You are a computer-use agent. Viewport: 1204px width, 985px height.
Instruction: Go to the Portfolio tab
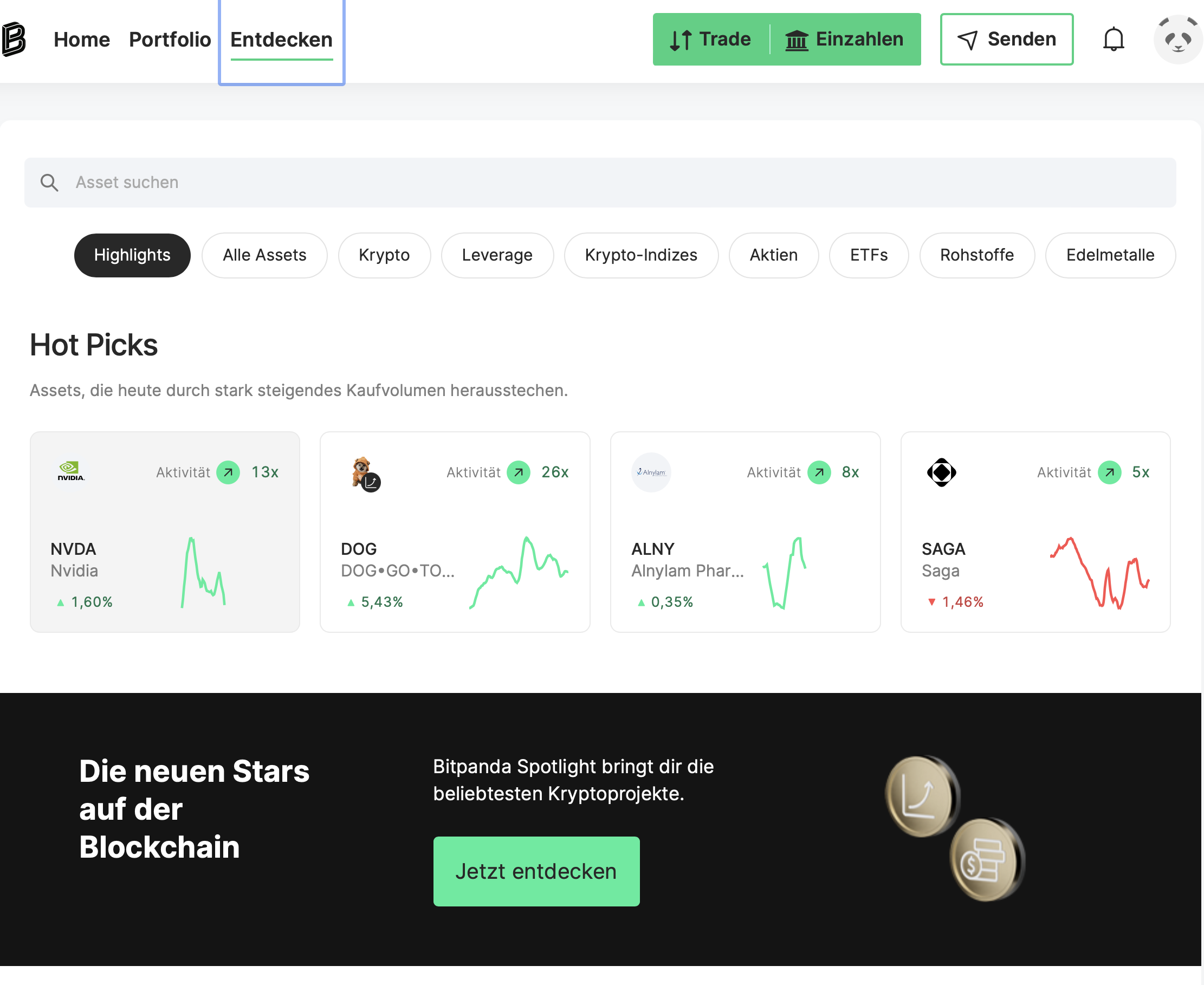170,39
